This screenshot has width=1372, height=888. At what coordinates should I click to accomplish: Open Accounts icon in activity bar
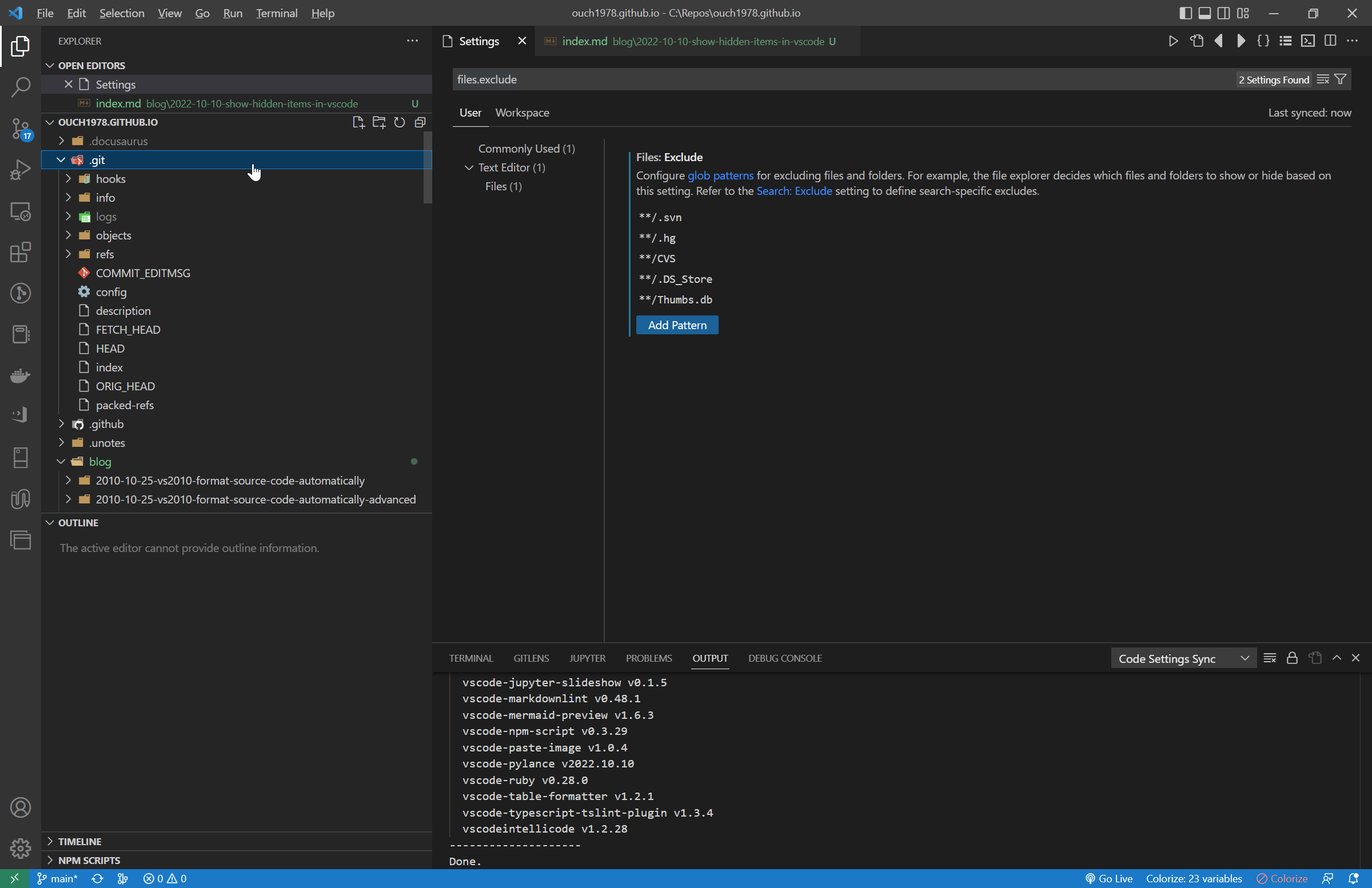[20, 807]
